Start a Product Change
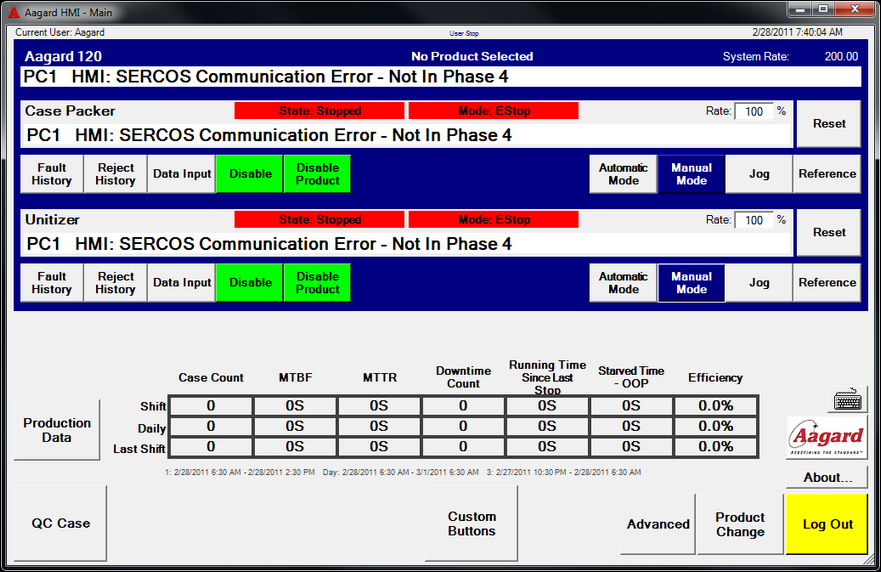881x572 pixels. [740, 524]
